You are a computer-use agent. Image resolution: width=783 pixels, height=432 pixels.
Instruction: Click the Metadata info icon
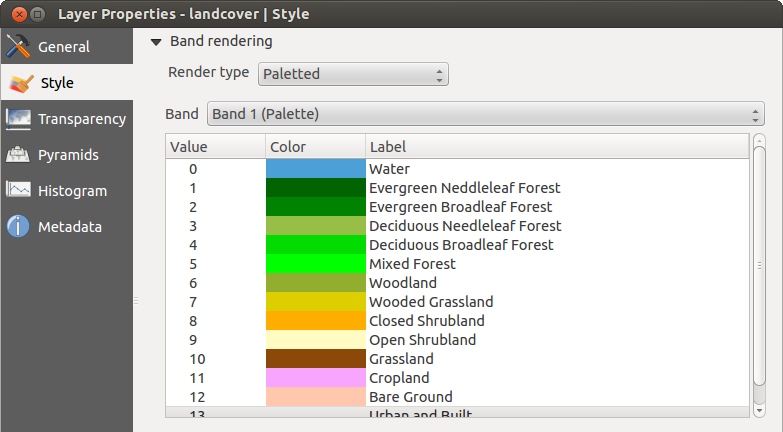[18, 227]
